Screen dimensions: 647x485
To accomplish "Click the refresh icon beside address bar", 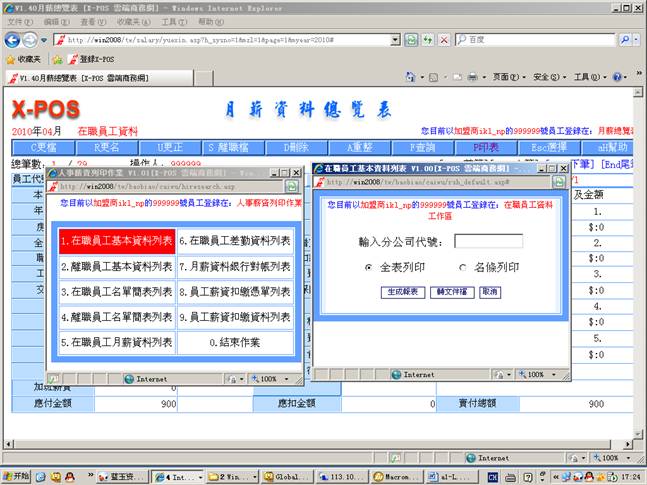I will pyautogui.click(x=410, y=39).
